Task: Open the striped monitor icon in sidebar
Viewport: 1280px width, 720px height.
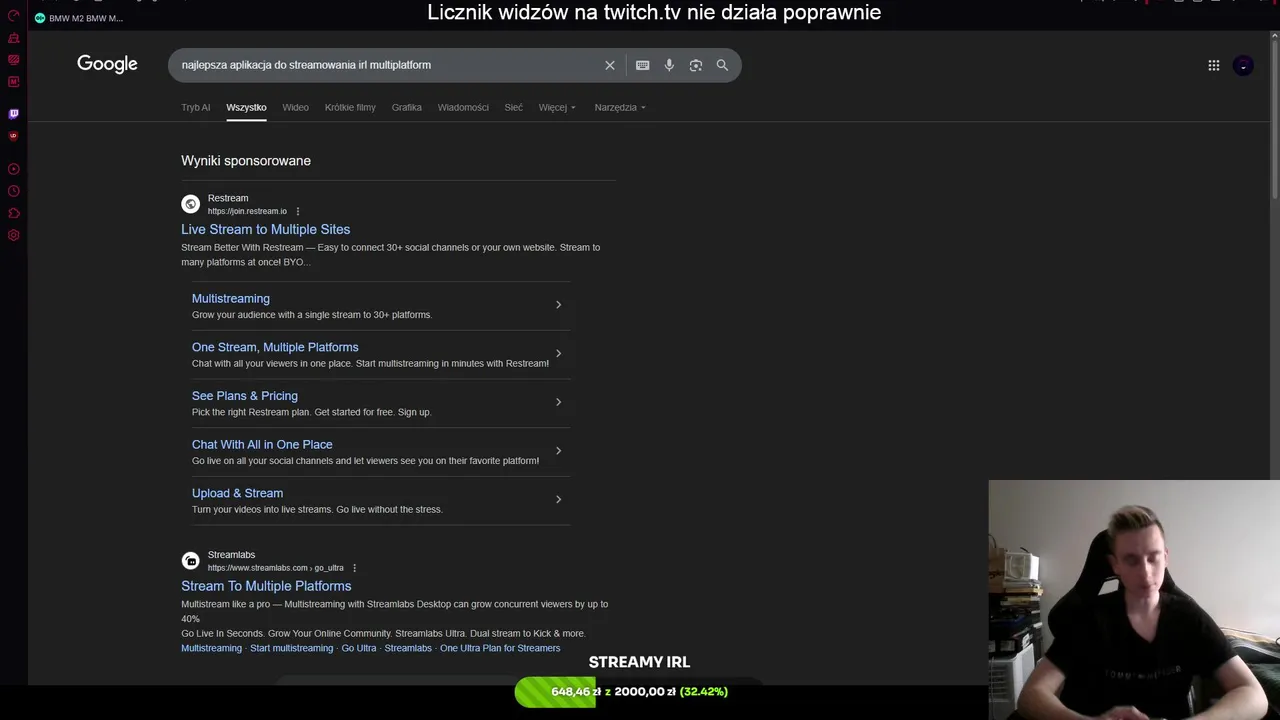Action: pos(13,59)
